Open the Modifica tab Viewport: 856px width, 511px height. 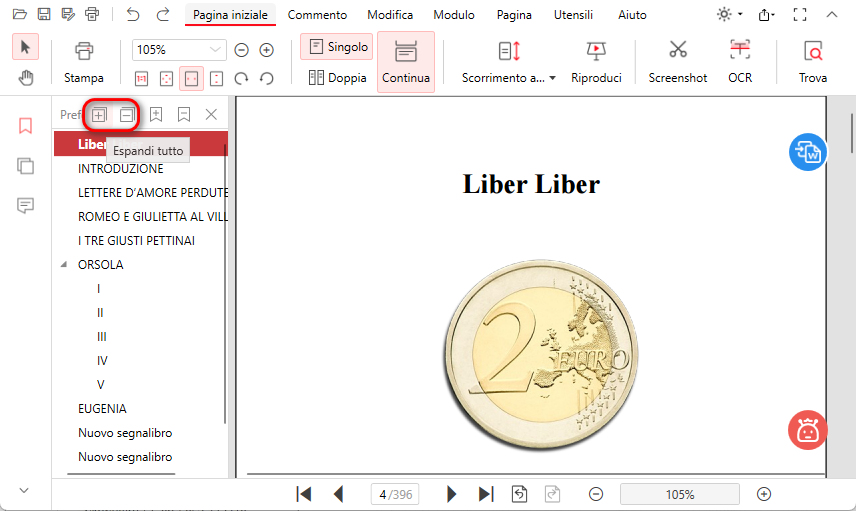[390, 15]
